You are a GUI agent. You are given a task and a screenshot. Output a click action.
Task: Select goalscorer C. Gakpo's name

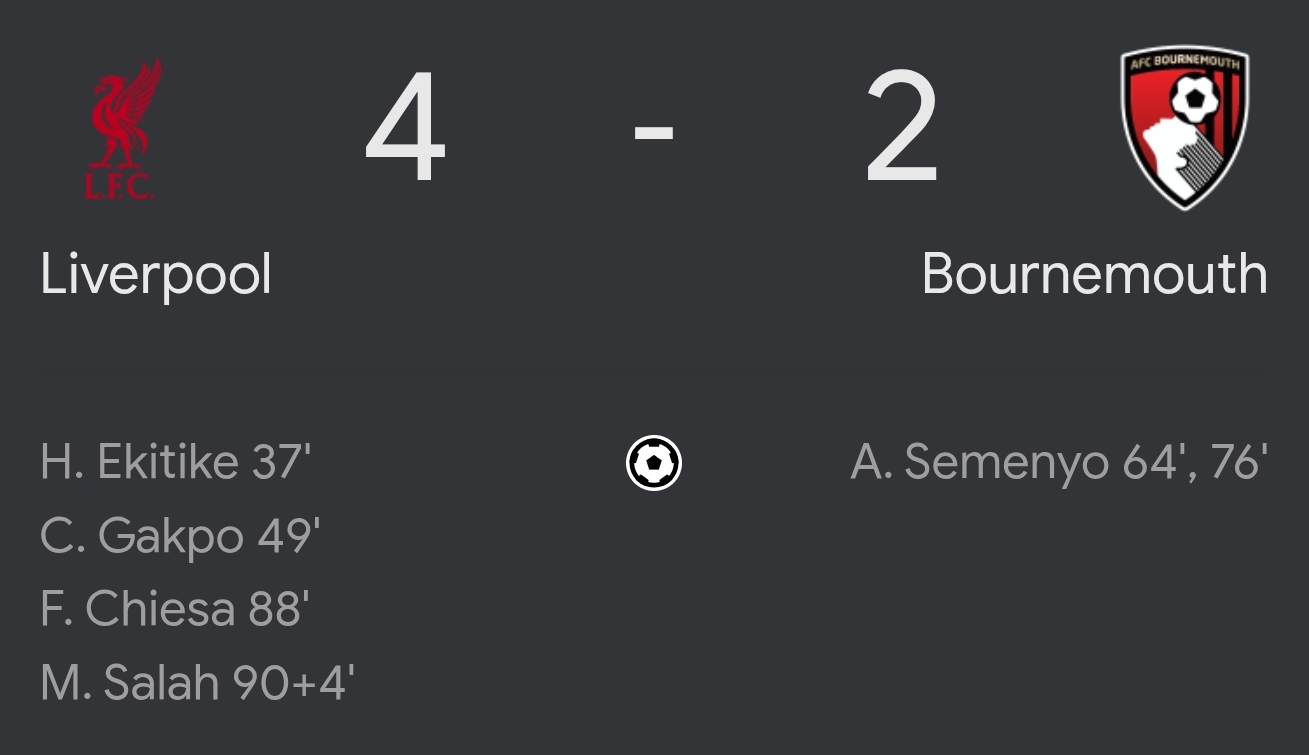pyautogui.click(x=142, y=536)
